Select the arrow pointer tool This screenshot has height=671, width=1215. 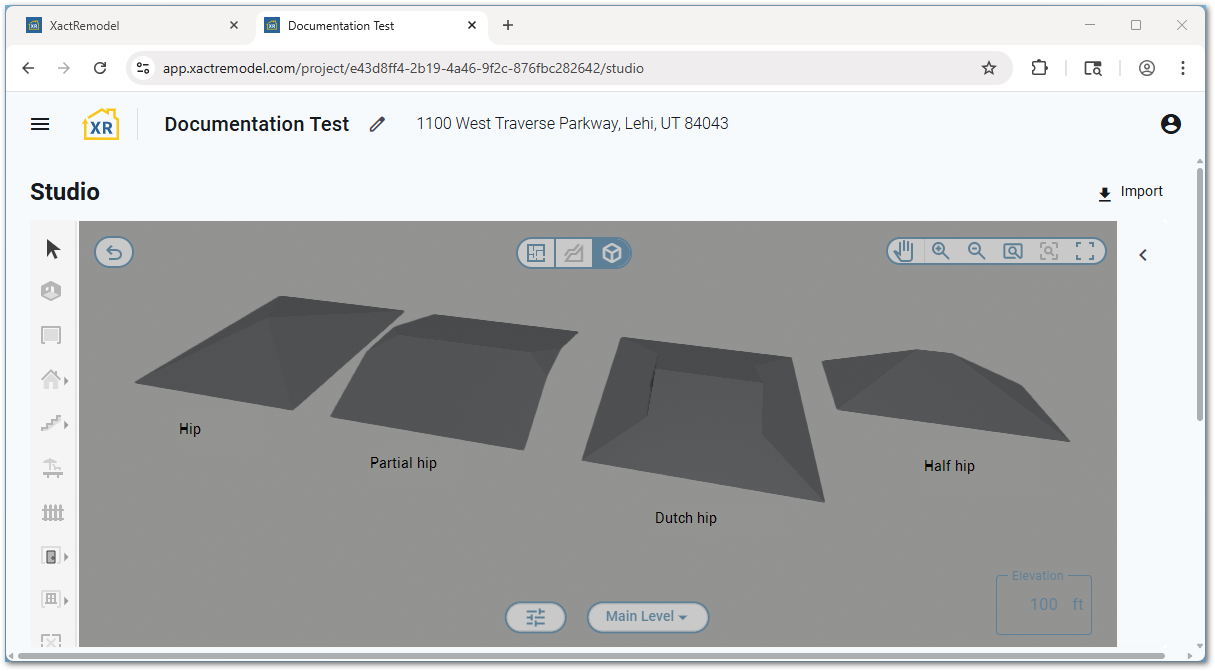click(x=53, y=249)
